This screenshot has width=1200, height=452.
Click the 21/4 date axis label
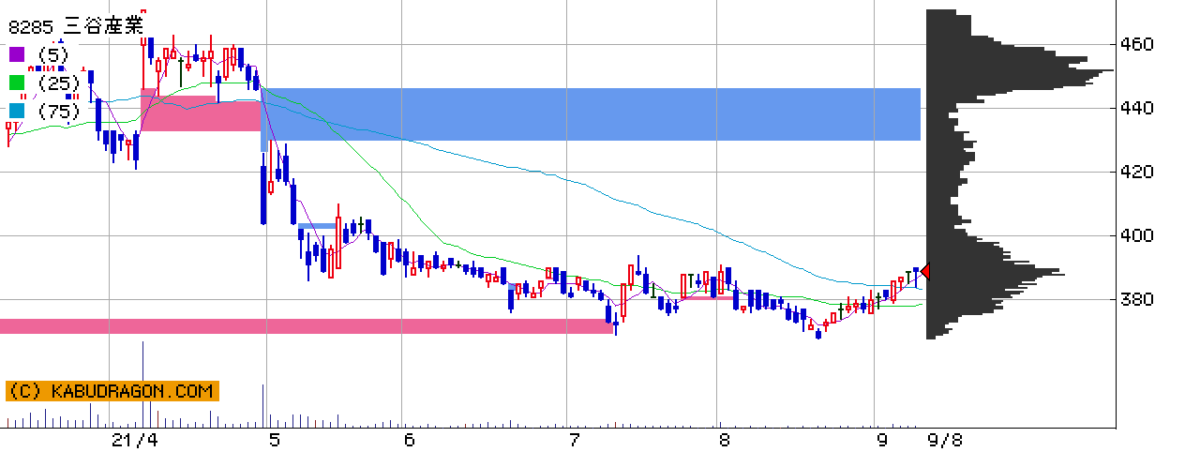tap(135, 440)
